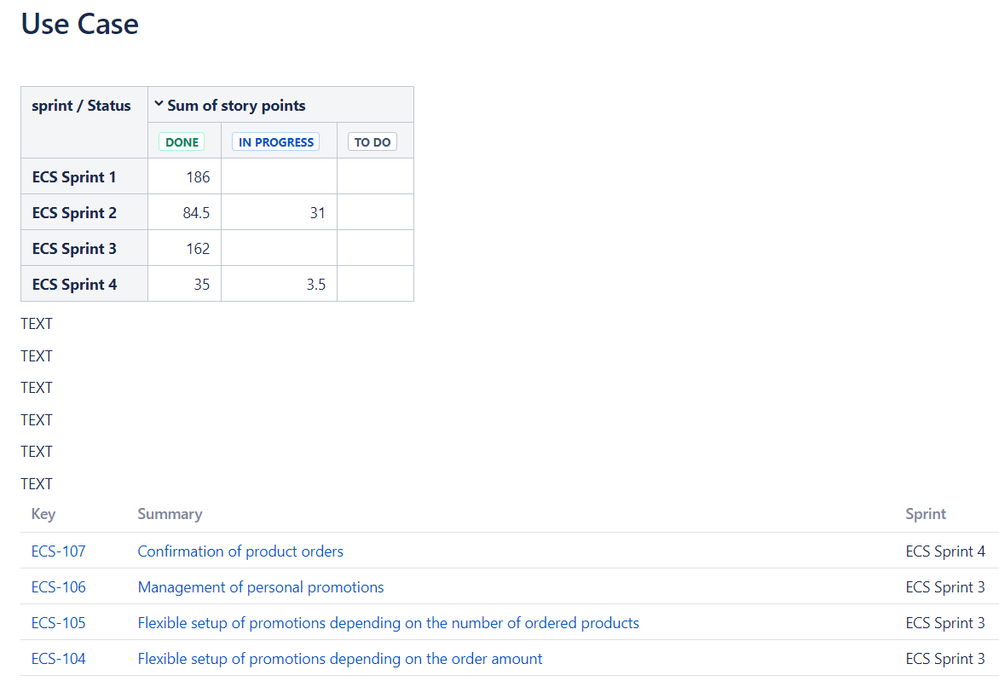
Task: Click ECS Sprint 4 in-progress value 3.5
Action: (316, 285)
